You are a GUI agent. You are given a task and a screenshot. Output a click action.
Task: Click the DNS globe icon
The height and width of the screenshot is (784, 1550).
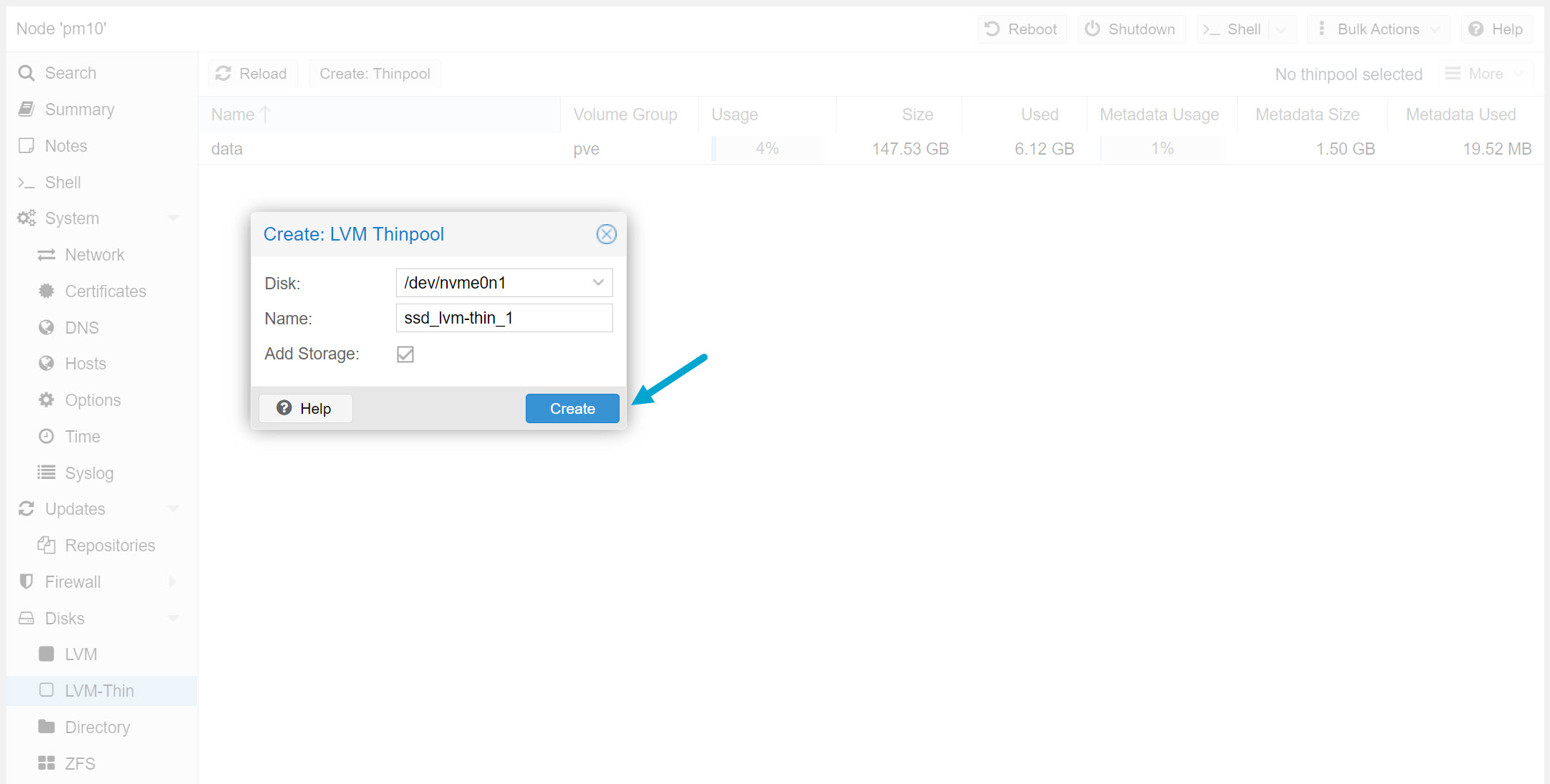point(47,328)
